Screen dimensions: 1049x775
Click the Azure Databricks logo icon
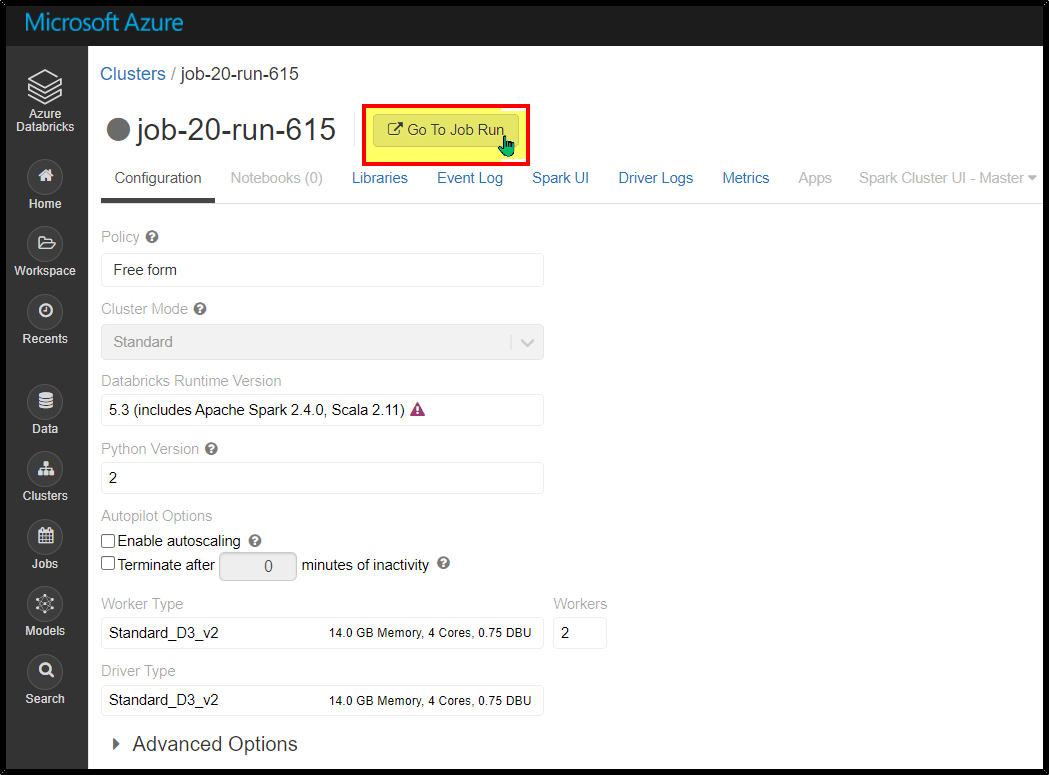coord(44,86)
